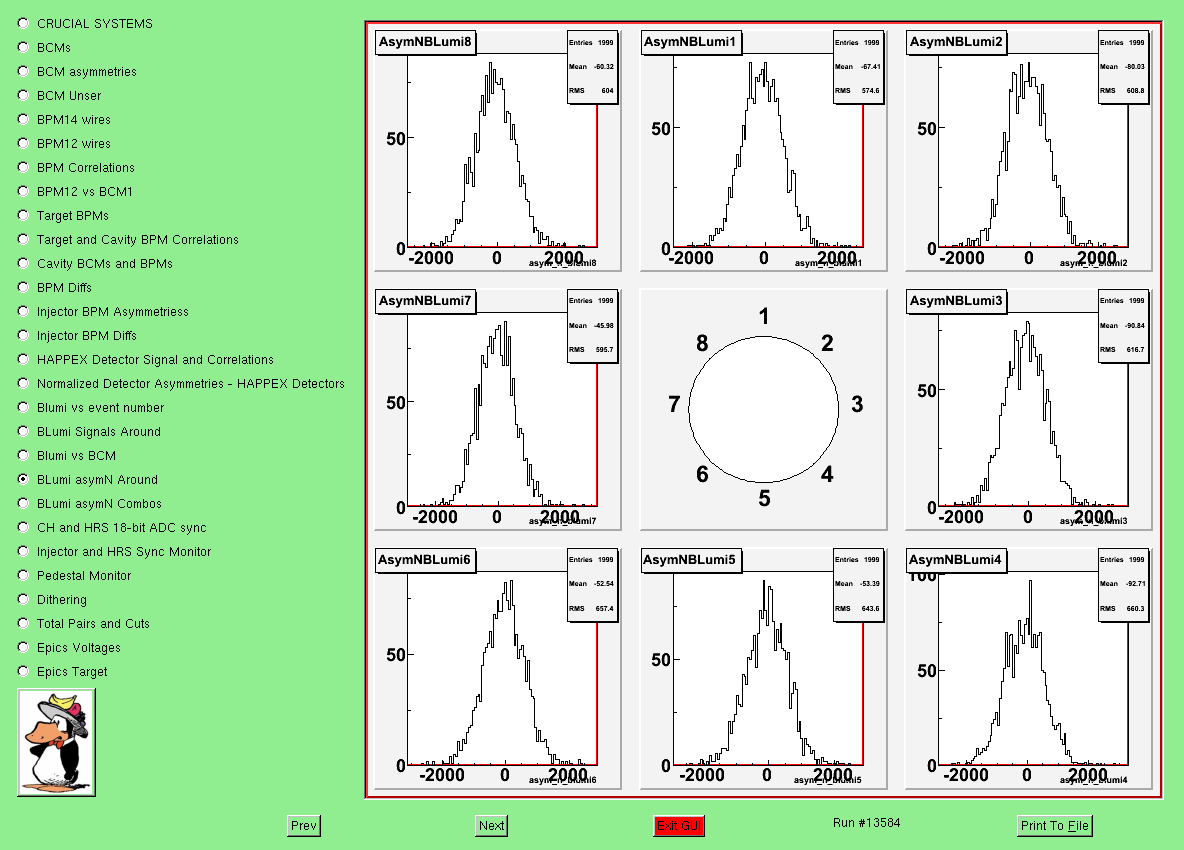Open Target and Cavity BPM Correlations
This screenshot has width=1184, height=850.
[23, 239]
